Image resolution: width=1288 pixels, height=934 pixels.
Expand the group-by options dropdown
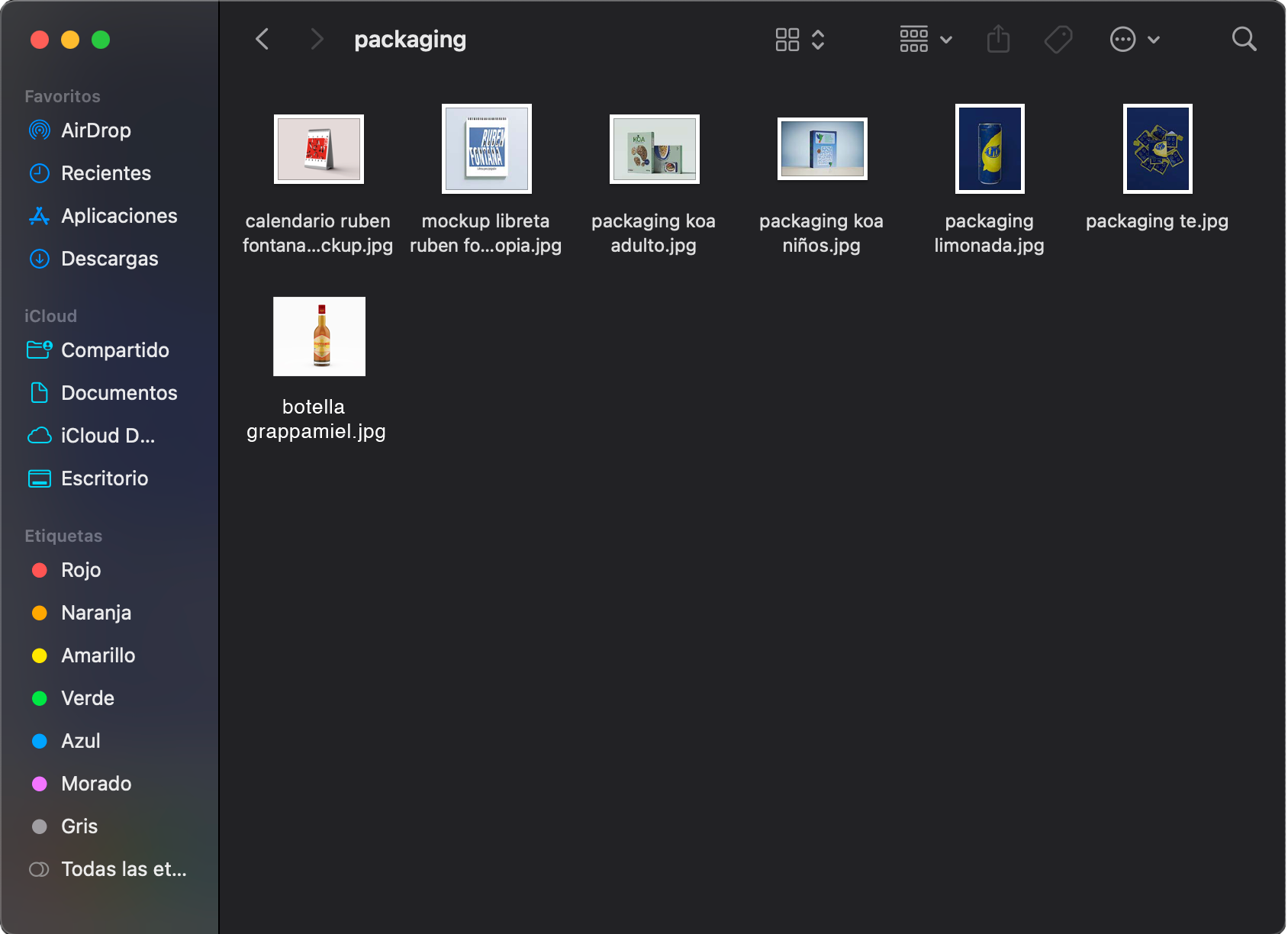click(x=926, y=39)
